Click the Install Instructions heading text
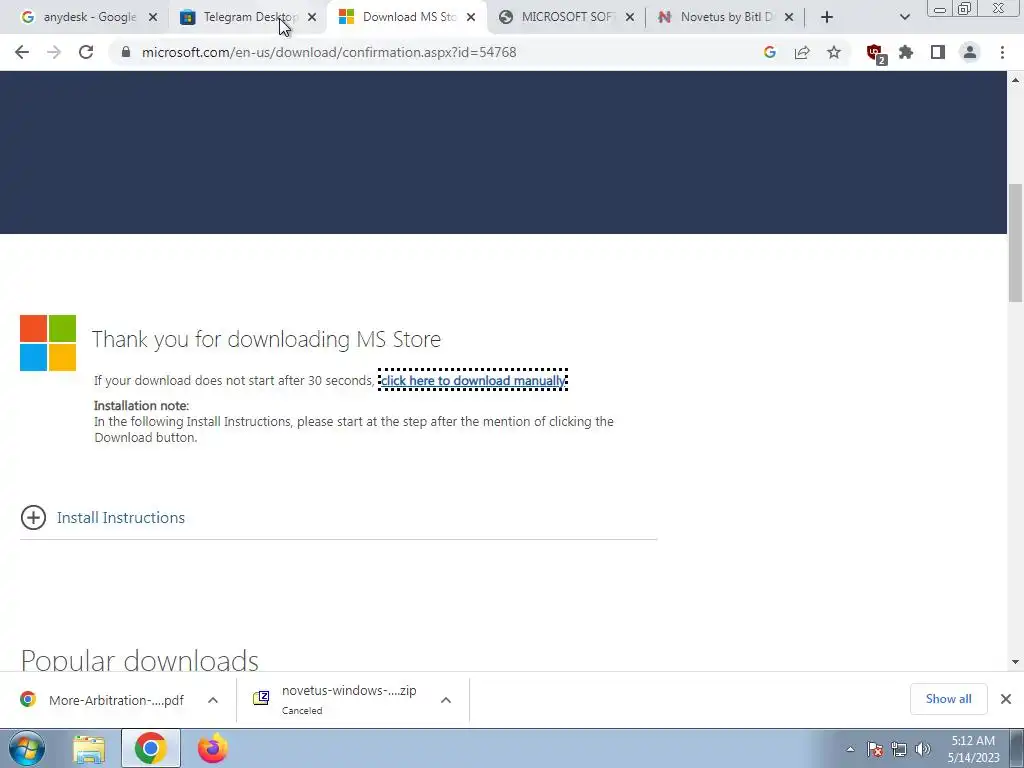1024x768 pixels. coord(121,518)
